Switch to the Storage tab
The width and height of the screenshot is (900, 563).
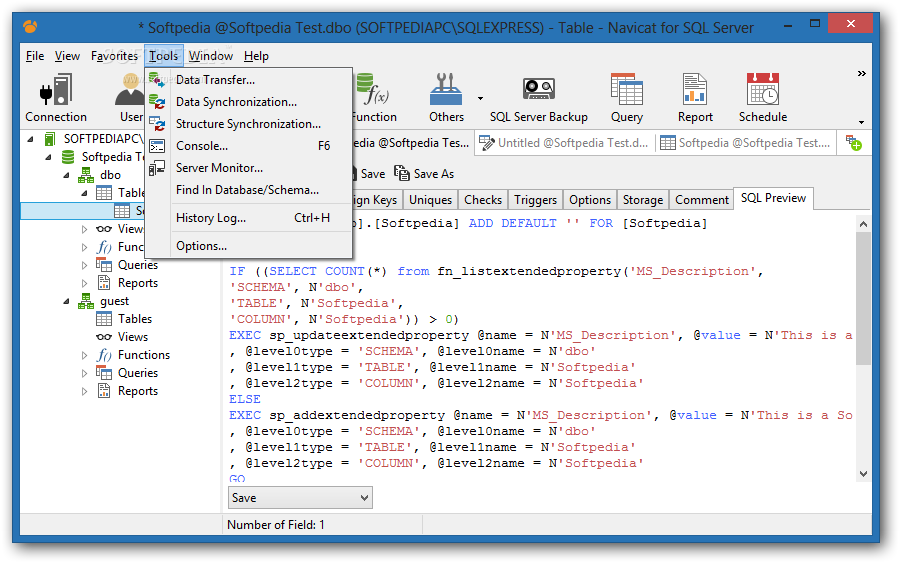(643, 200)
